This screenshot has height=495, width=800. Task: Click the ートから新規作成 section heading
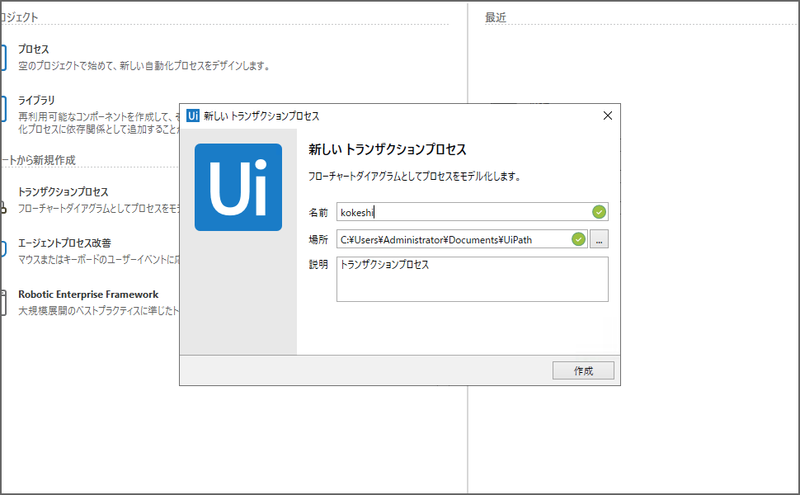(38, 160)
